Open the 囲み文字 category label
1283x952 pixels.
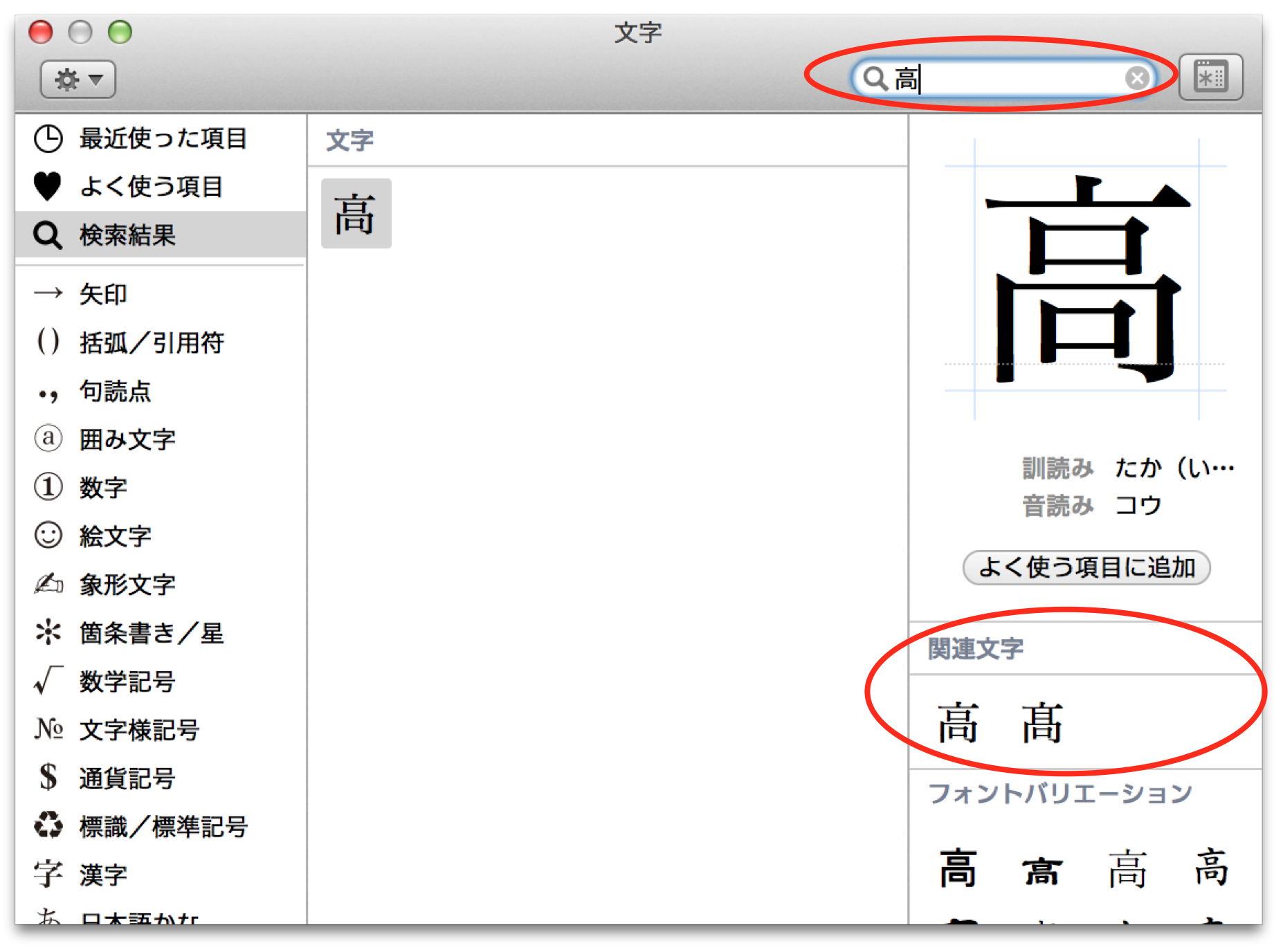coord(127,439)
